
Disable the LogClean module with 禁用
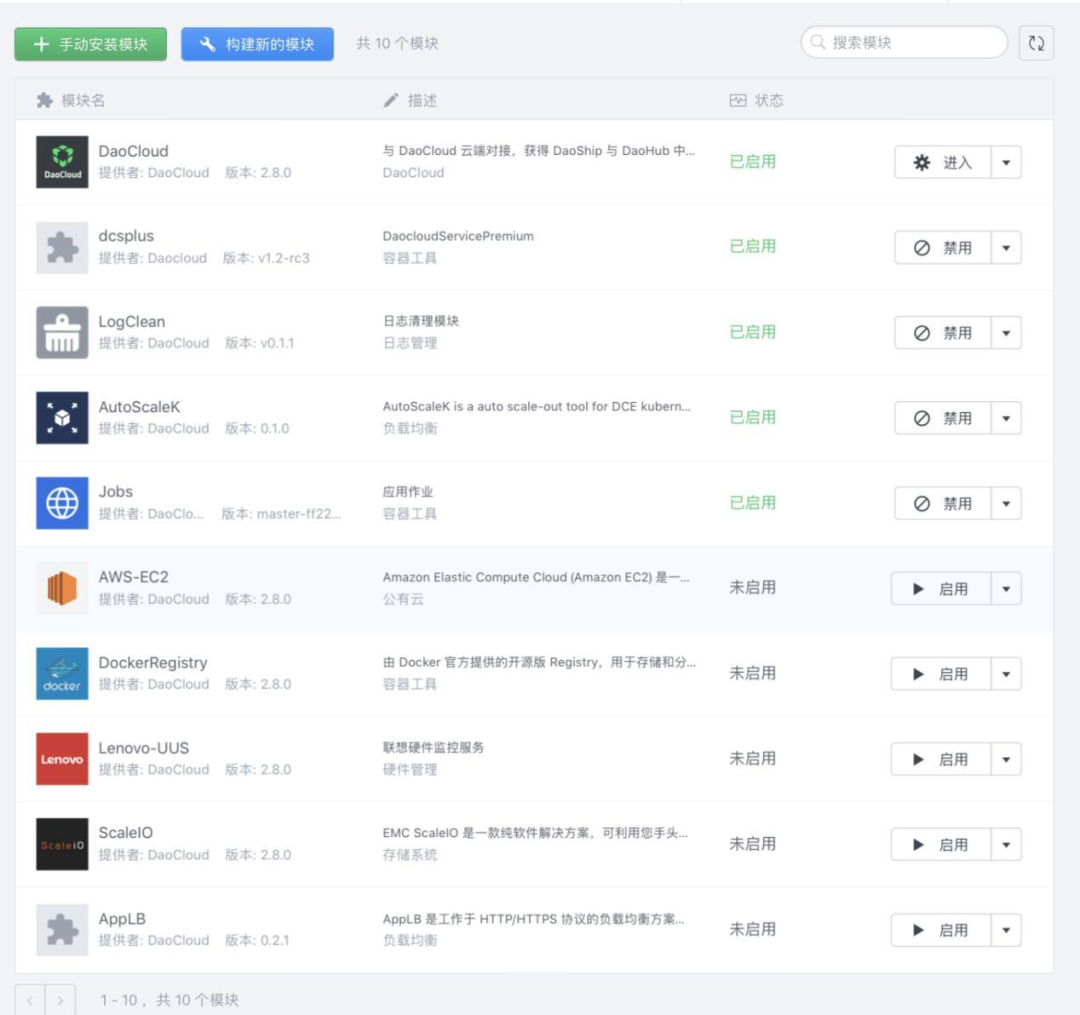click(942, 333)
